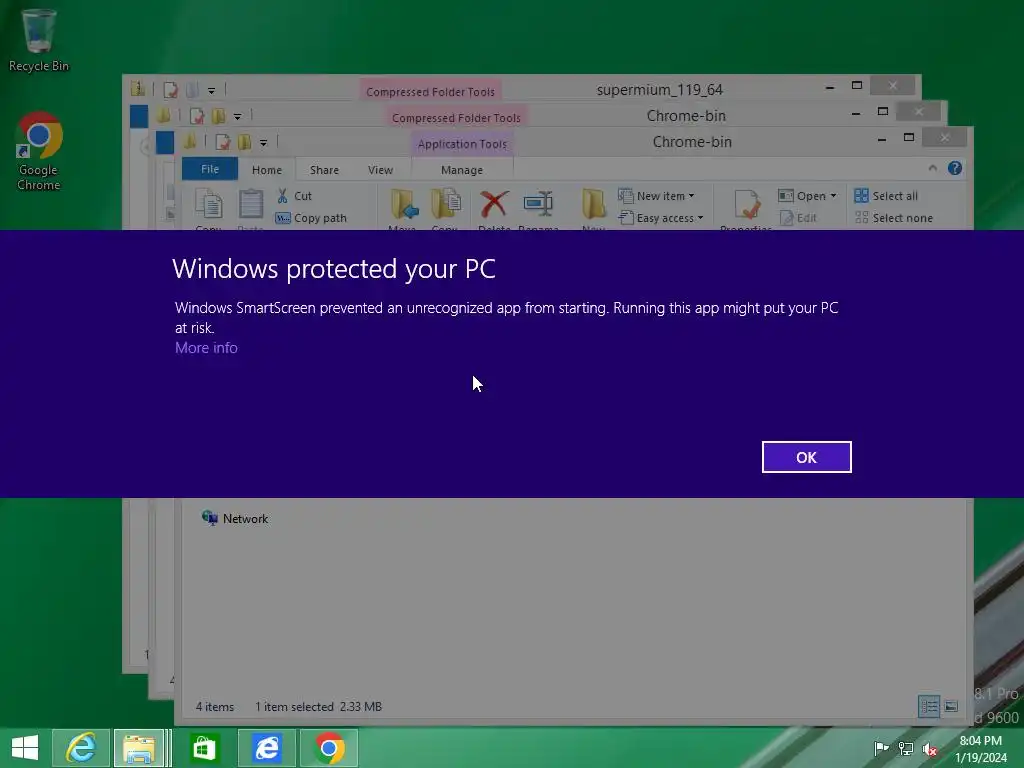Open Chrome icon in taskbar
The image size is (1024, 768).
328,748
